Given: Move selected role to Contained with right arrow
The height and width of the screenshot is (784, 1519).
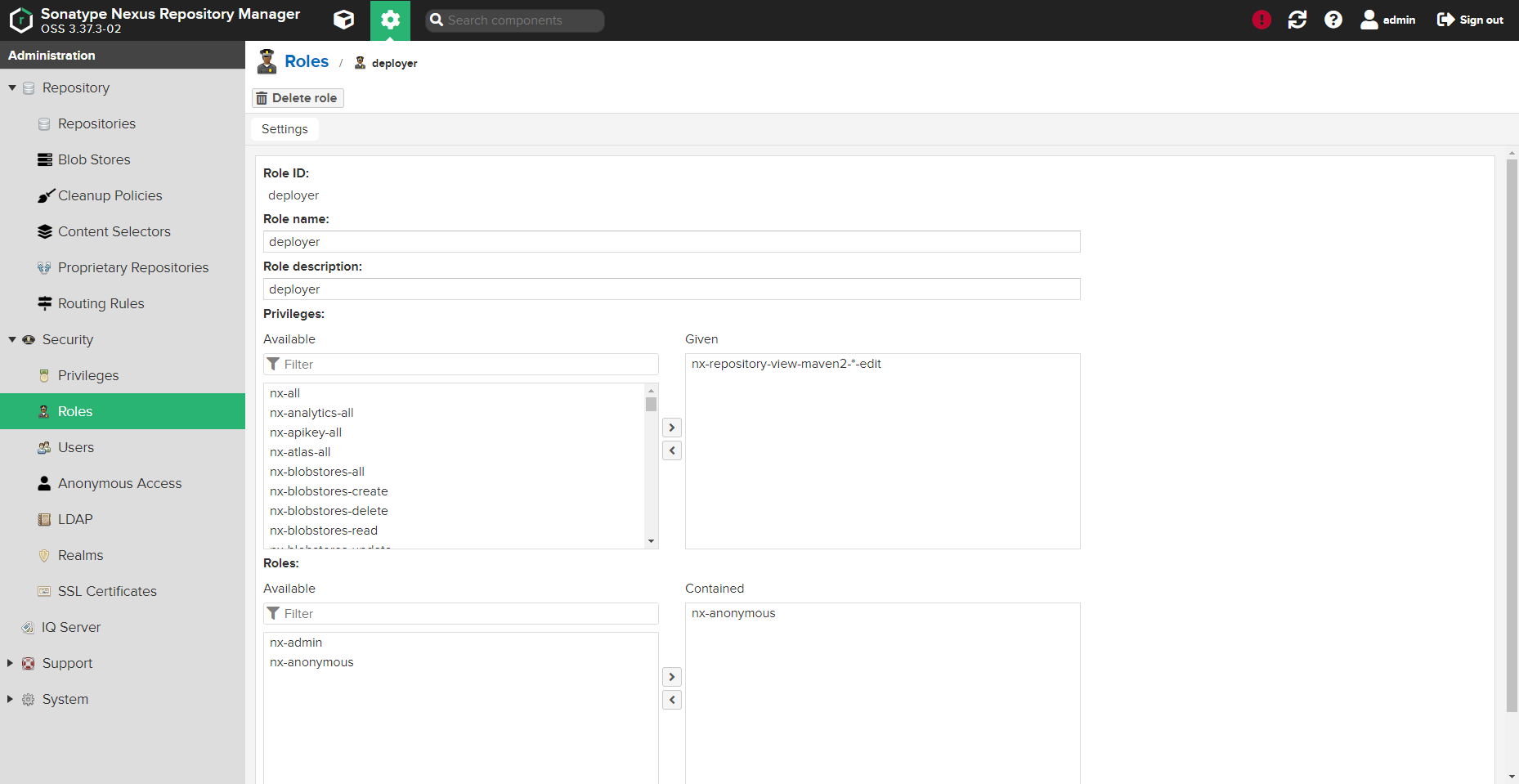Looking at the screenshot, I should pos(672,677).
